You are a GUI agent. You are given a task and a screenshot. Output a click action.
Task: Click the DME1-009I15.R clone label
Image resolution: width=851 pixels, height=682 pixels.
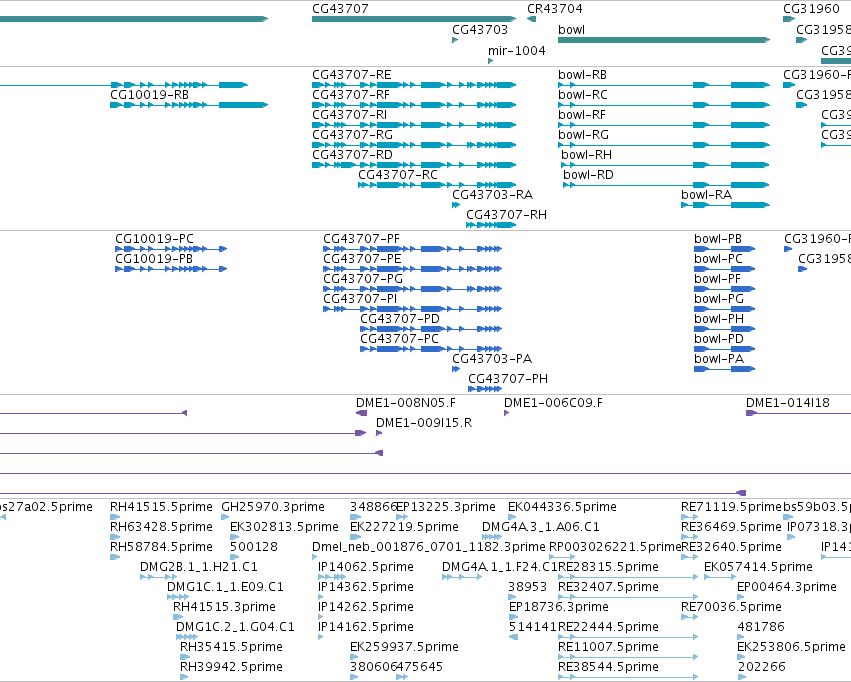click(x=424, y=423)
